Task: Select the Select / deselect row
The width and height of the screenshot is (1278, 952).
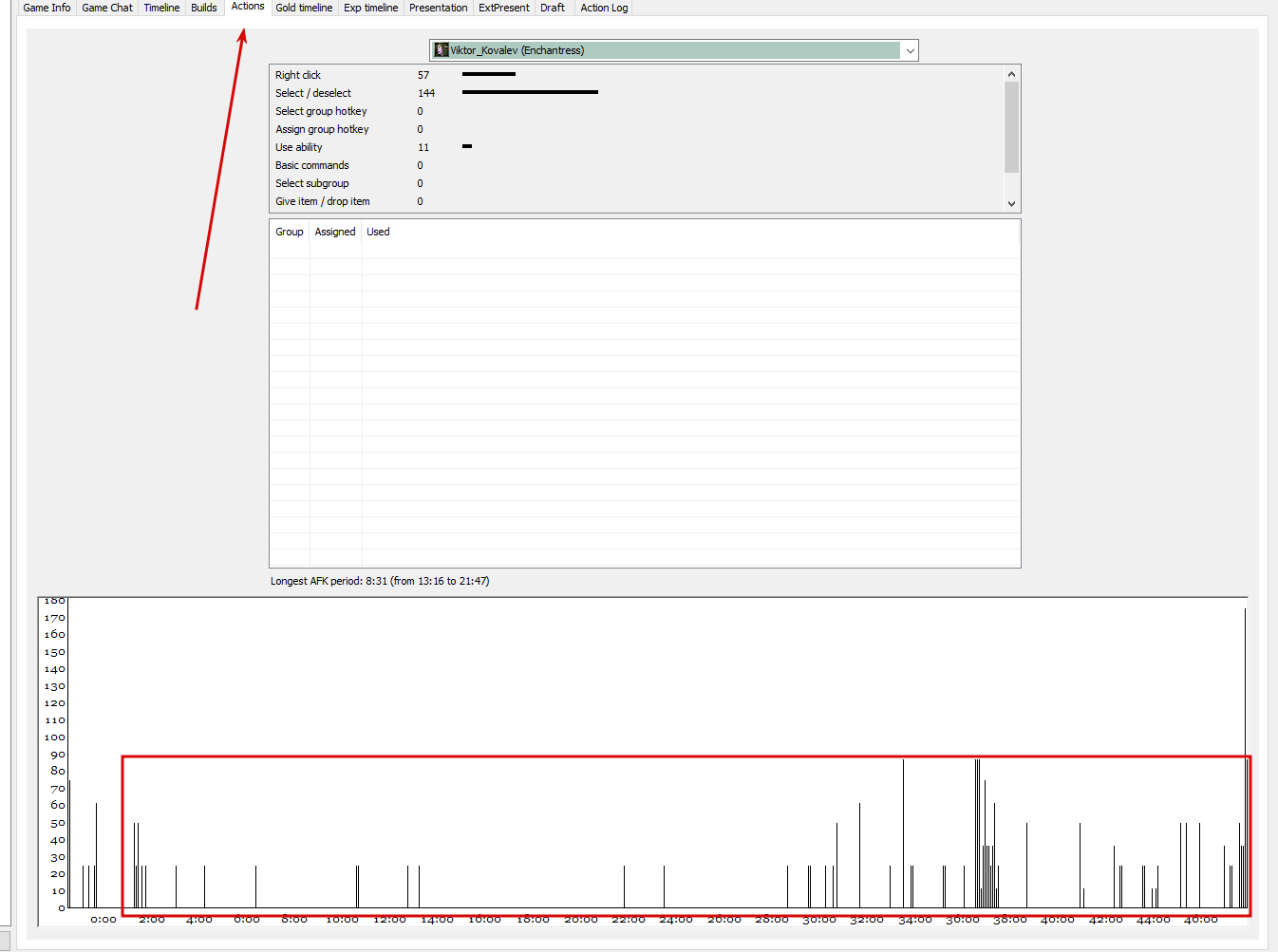Action: point(636,93)
